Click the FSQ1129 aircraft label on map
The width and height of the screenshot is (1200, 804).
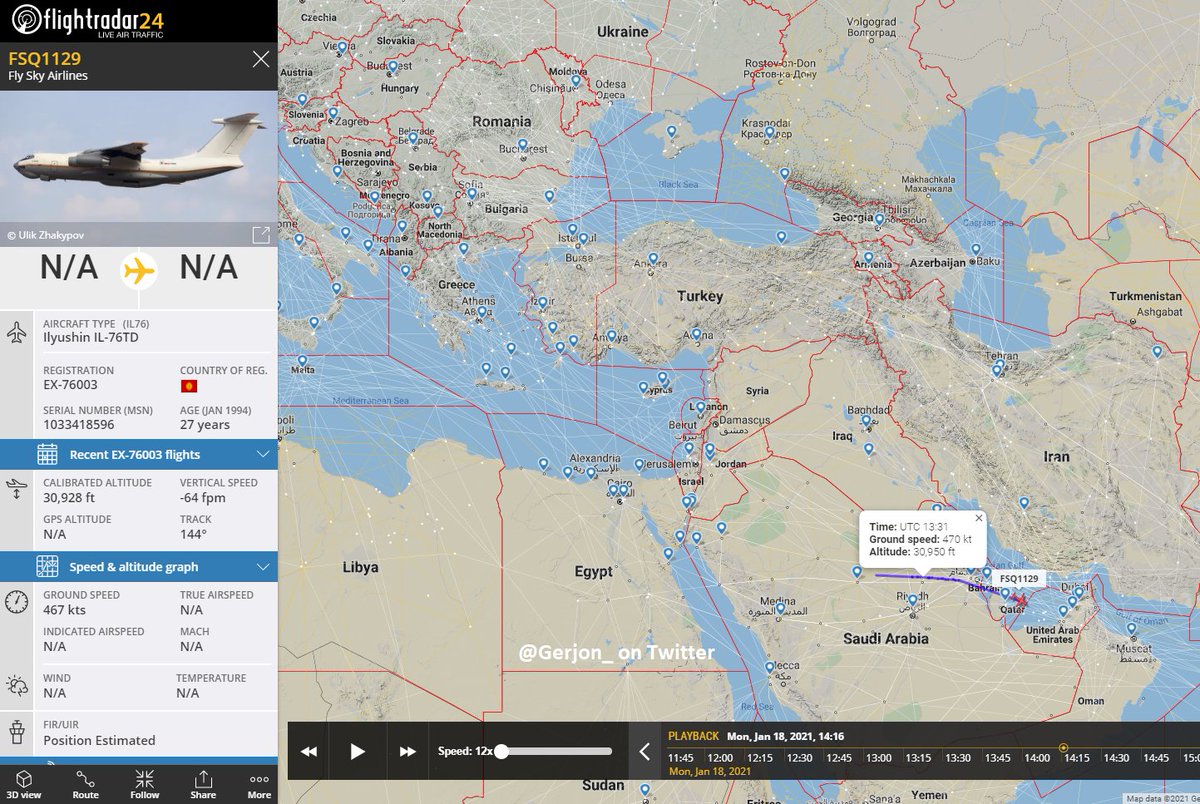[x=1019, y=579]
